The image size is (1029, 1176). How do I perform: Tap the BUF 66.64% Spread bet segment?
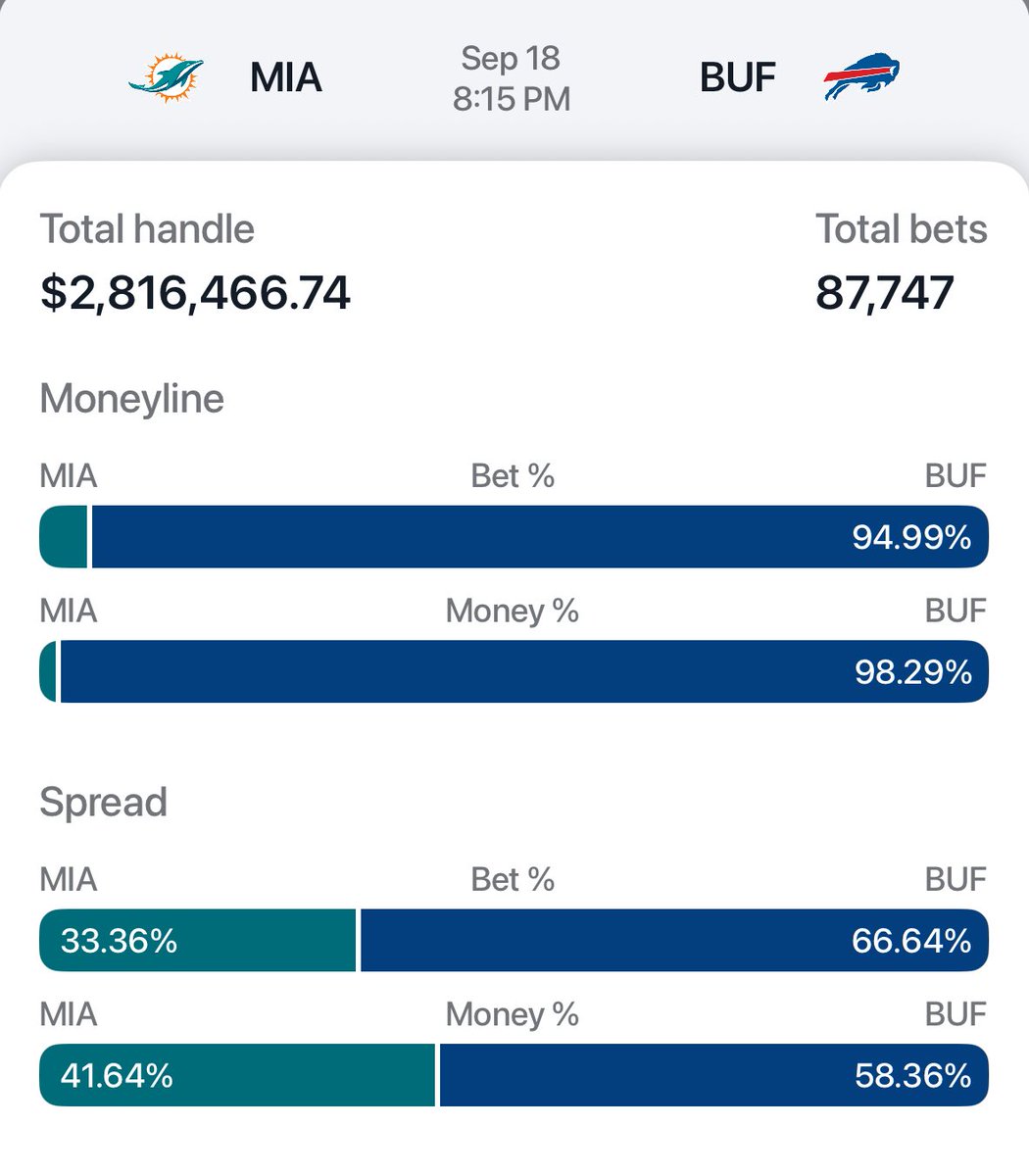(674, 941)
